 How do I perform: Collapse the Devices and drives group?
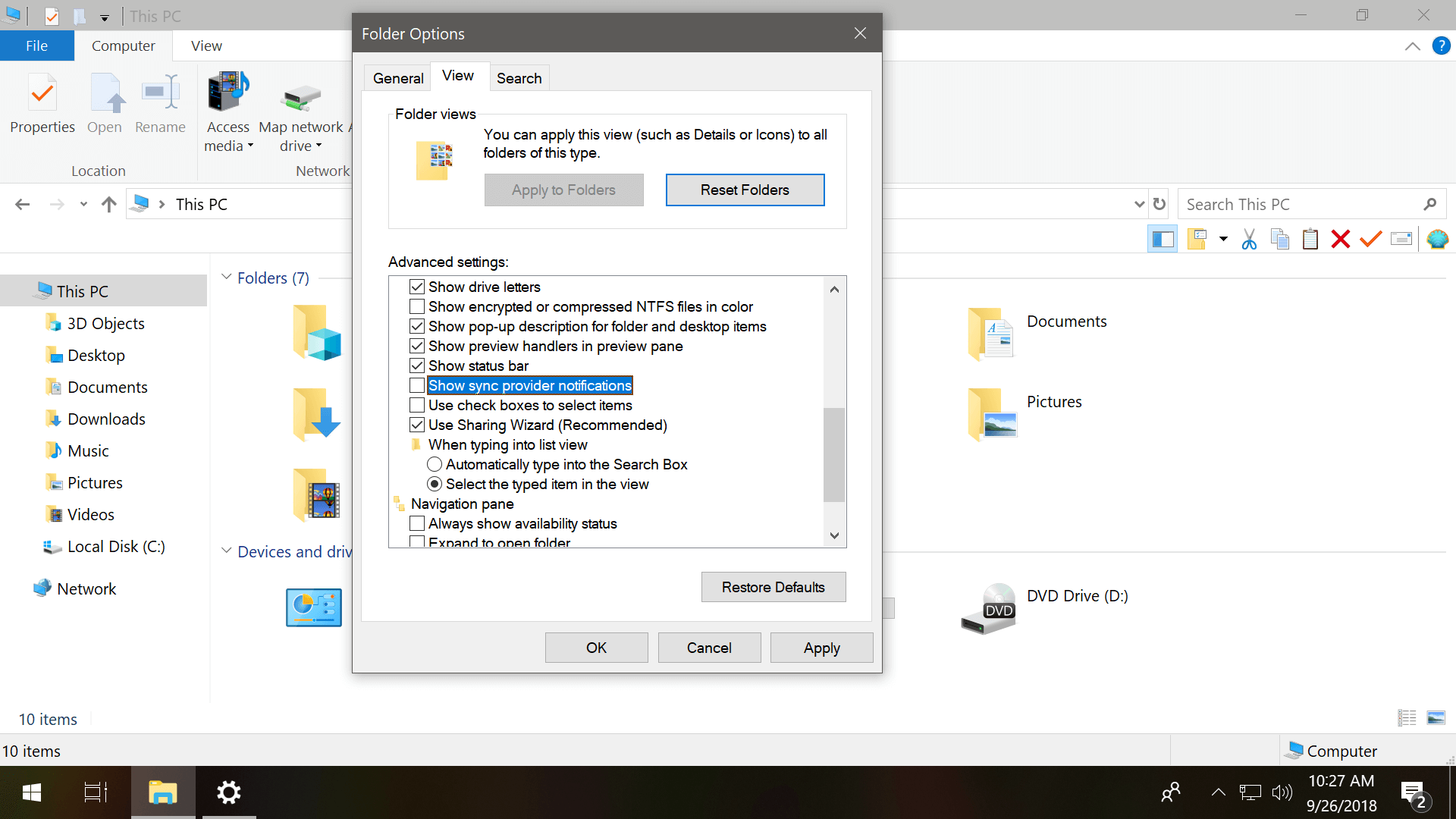click(x=226, y=551)
